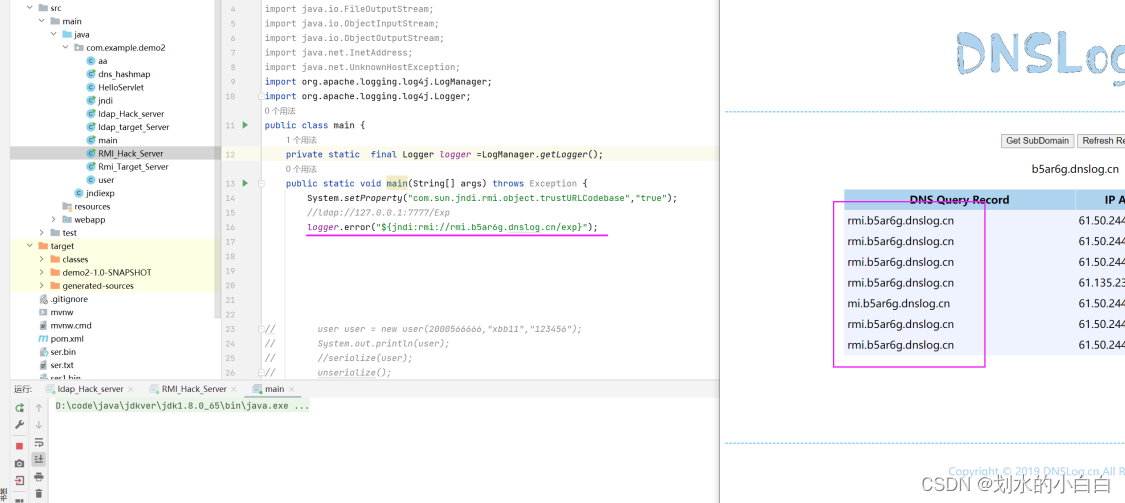This screenshot has width=1125, height=503.
Task: Click the logger.error code line
Action: [x=452, y=227]
